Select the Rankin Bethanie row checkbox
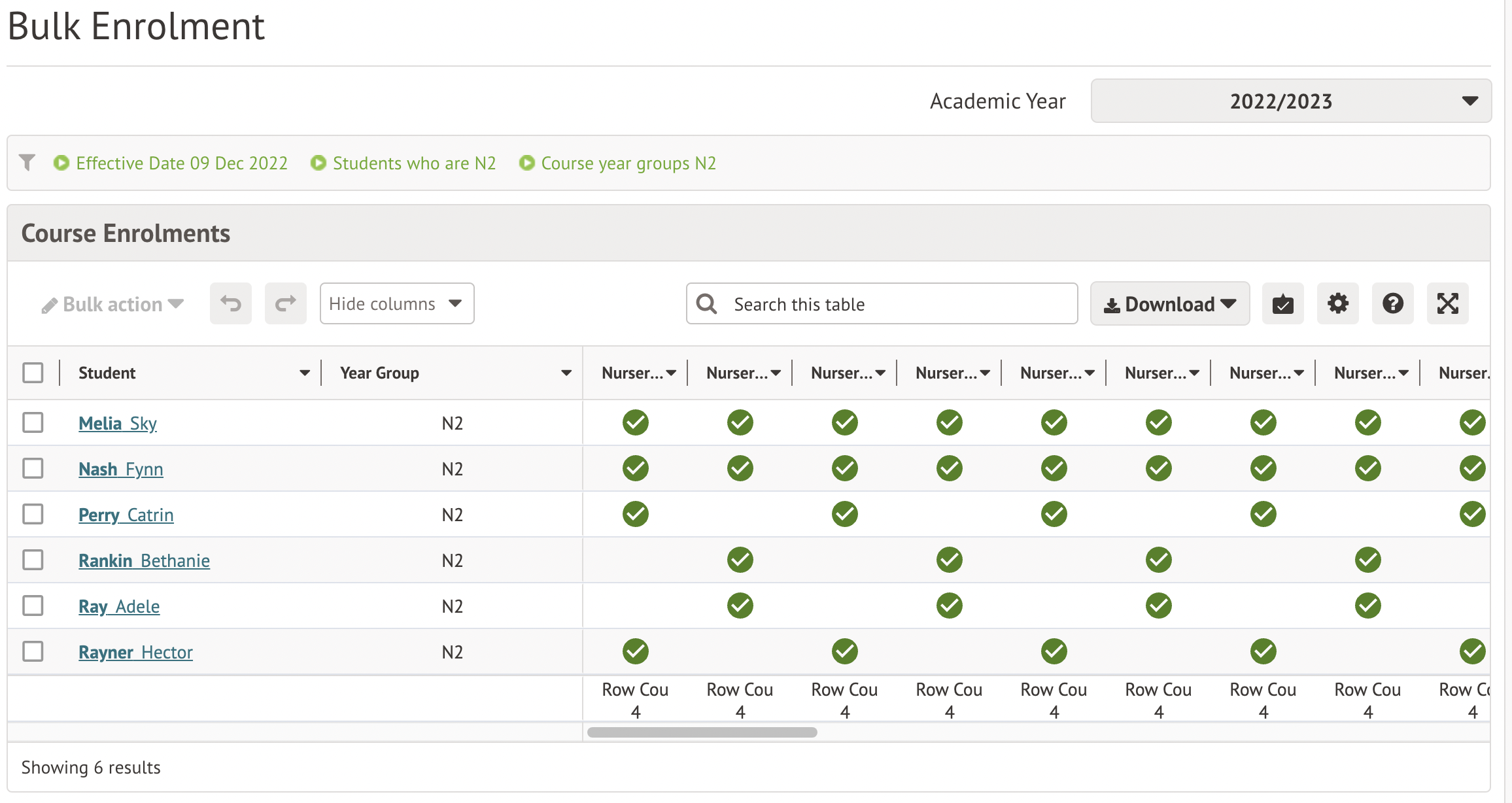The width and height of the screenshot is (1512, 803). [x=33, y=560]
